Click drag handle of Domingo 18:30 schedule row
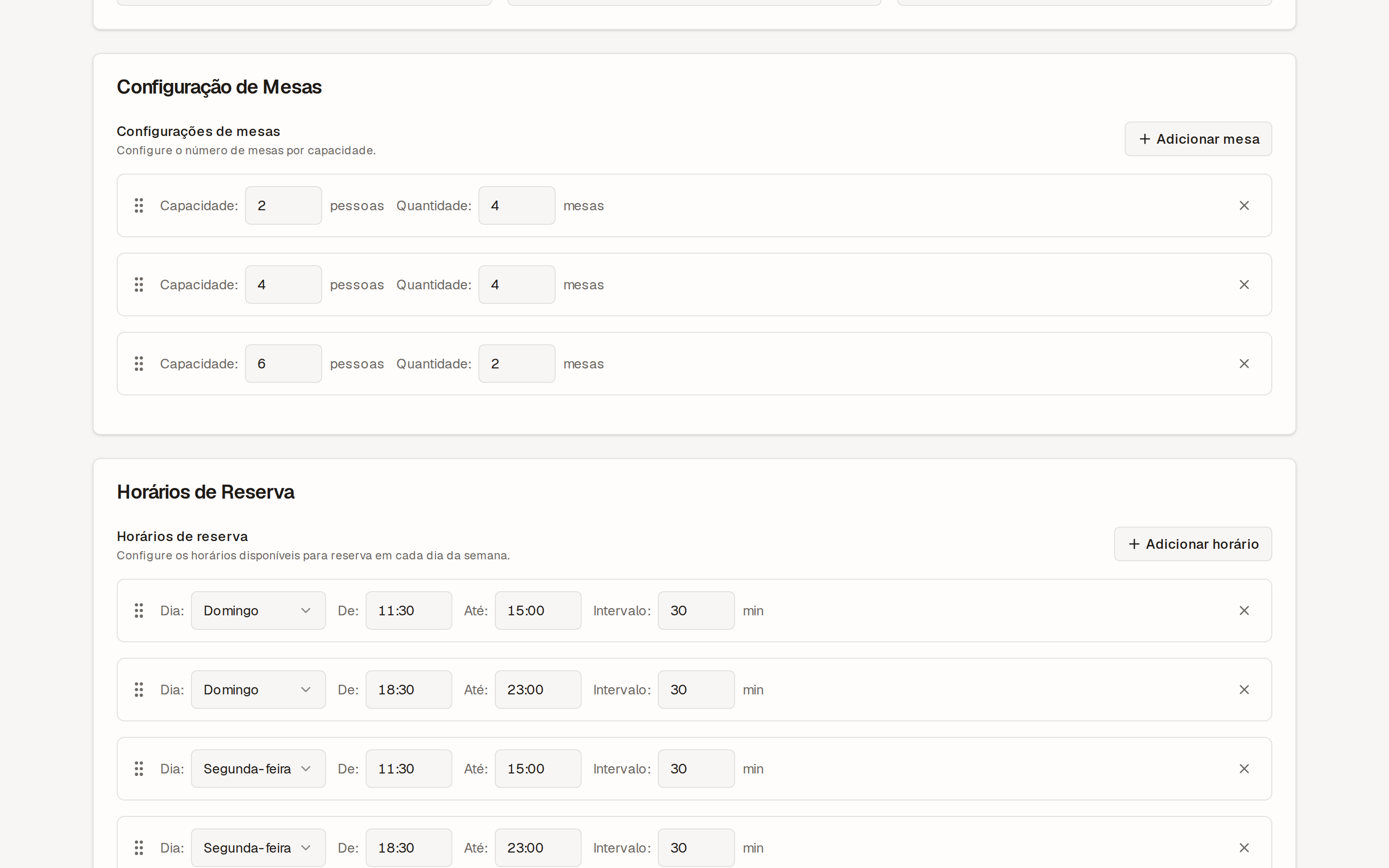Image resolution: width=1389 pixels, height=868 pixels. 139,690
